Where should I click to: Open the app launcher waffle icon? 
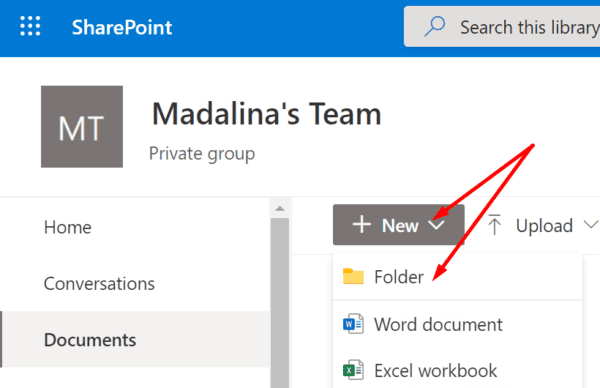30,26
